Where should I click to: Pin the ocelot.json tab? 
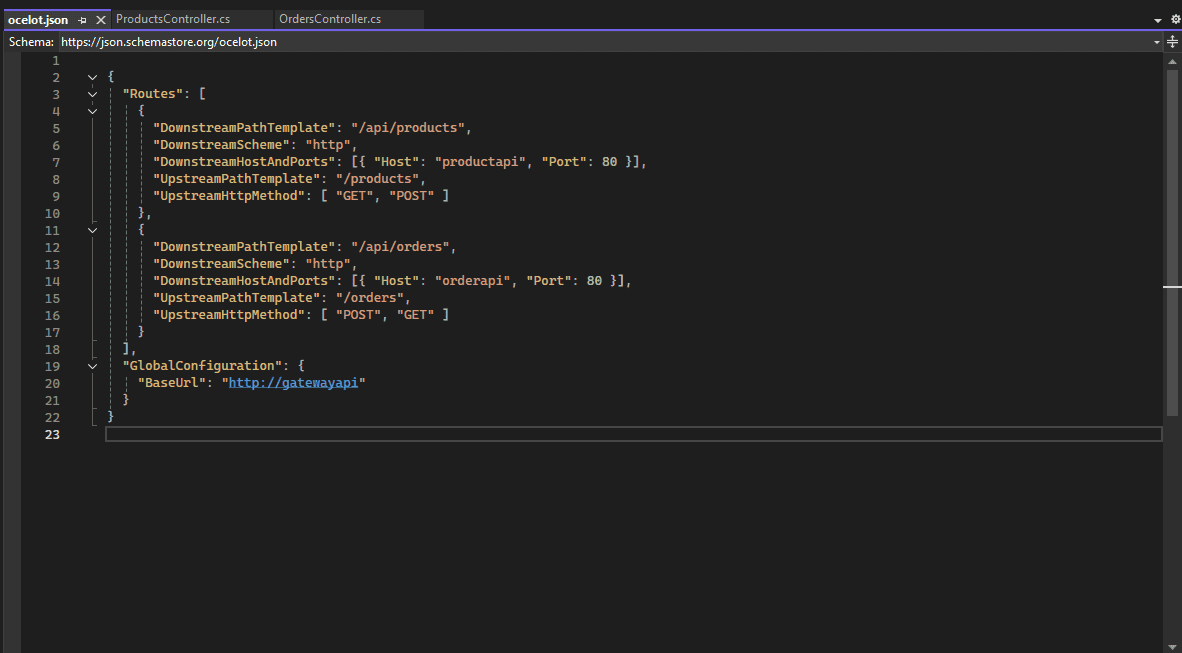tap(83, 20)
